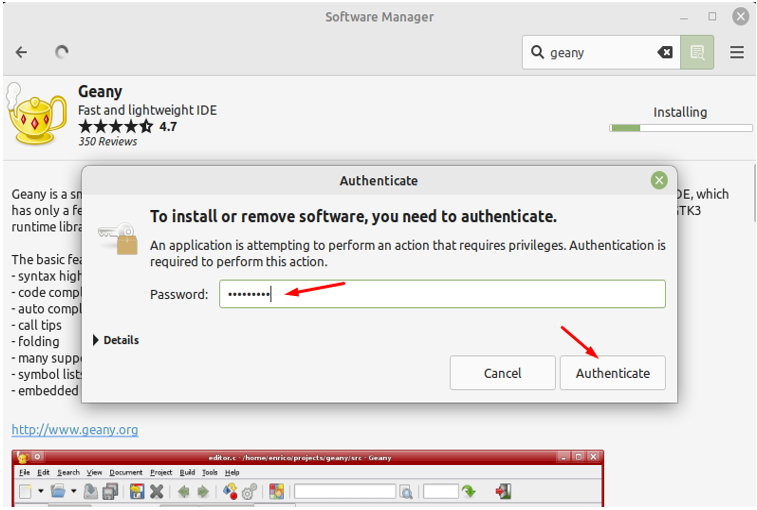This screenshot has width=757, height=510.
Task: Click the Compile icon in Geany toolbar
Action: click(230, 492)
